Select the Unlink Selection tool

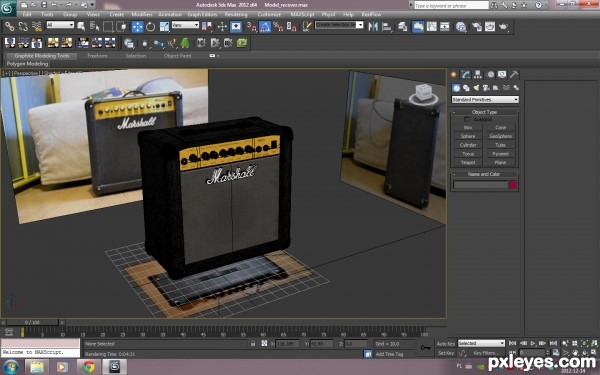click(23, 26)
